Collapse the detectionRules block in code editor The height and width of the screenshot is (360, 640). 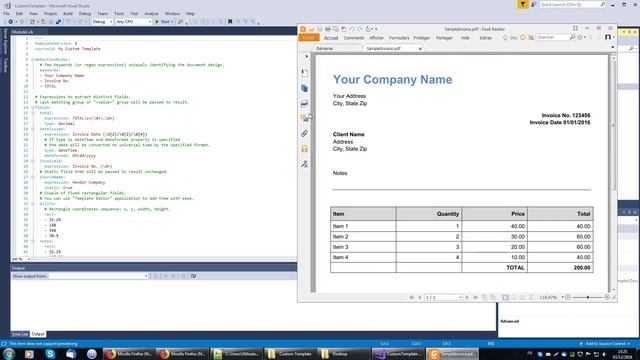pyautogui.click(x=33, y=60)
